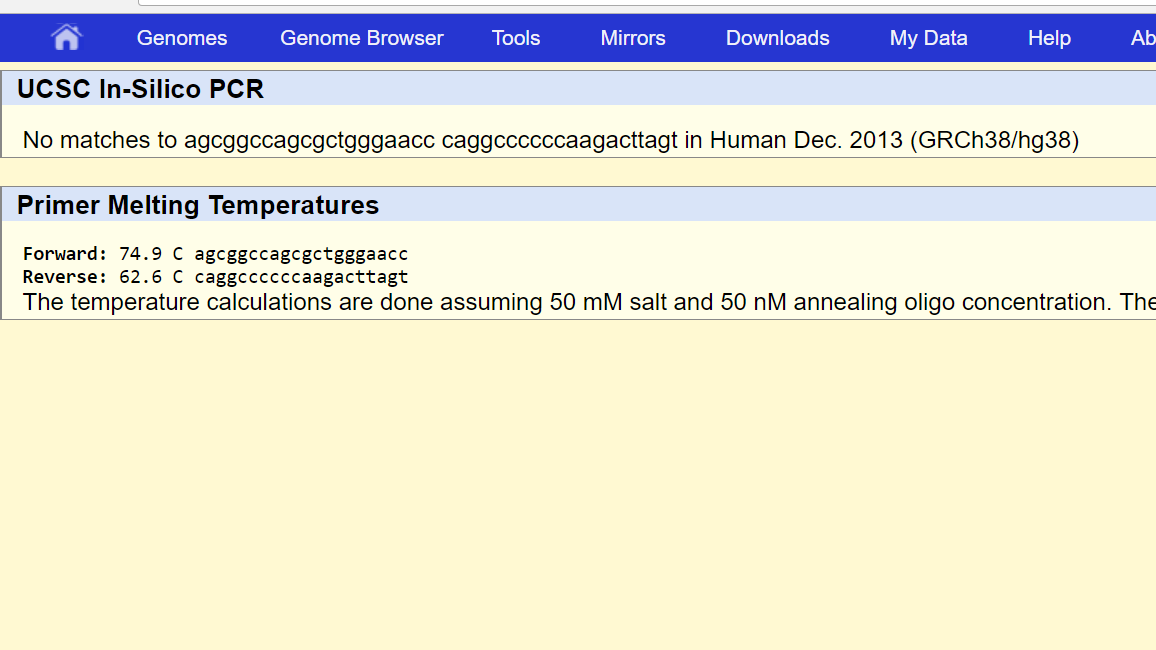Image resolution: width=1156 pixels, height=650 pixels.
Task: Open the Genomes menu
Action: [182, 38]
